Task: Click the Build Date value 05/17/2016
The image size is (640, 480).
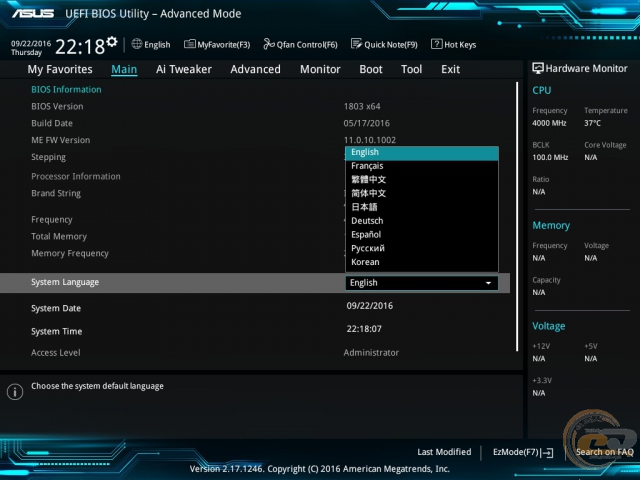Action: click(367, 123)
